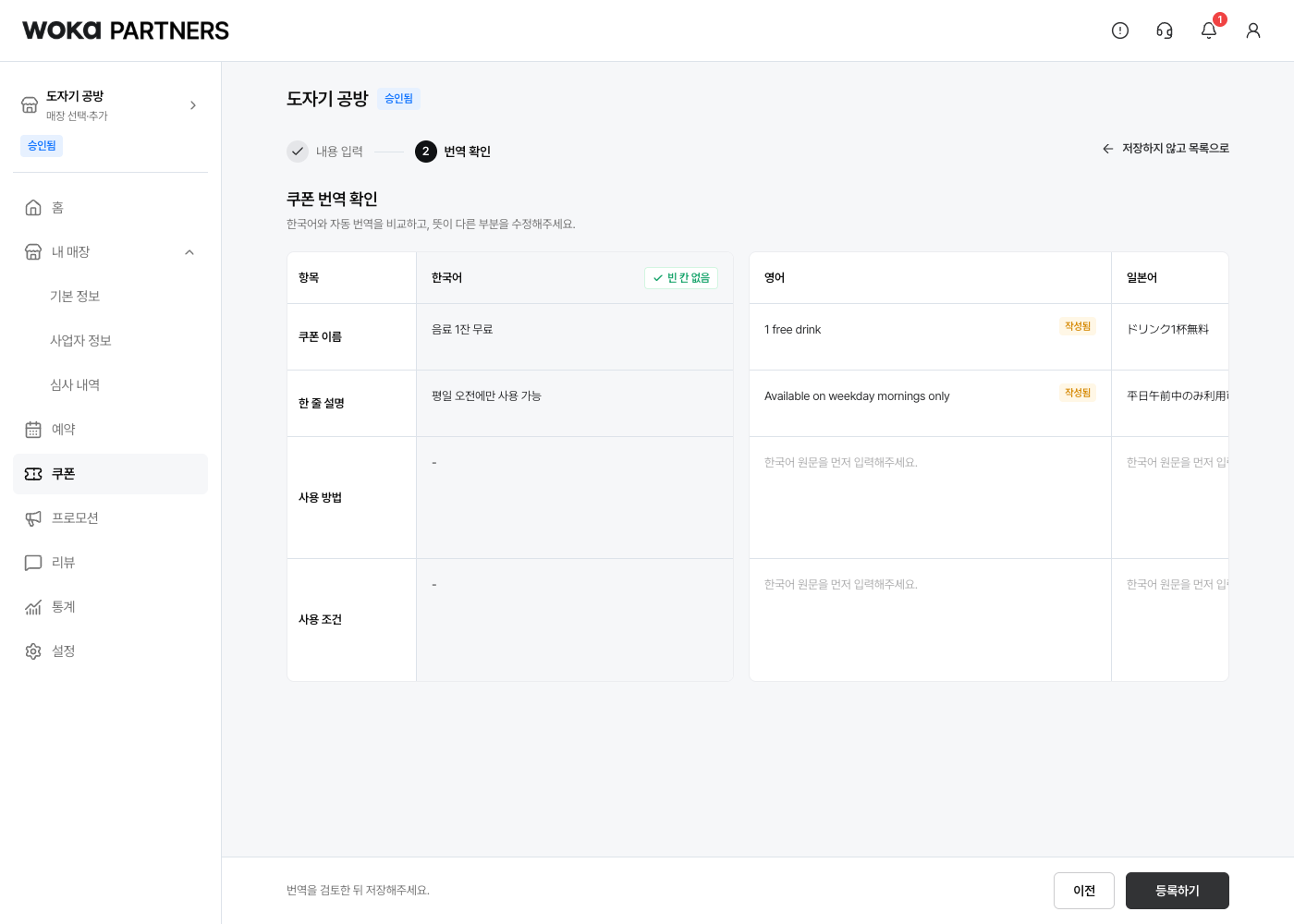1294x924 pixels.
Task: Click Korean text 평일 오전에만 사용 가능
Action: tap(486, 396)
